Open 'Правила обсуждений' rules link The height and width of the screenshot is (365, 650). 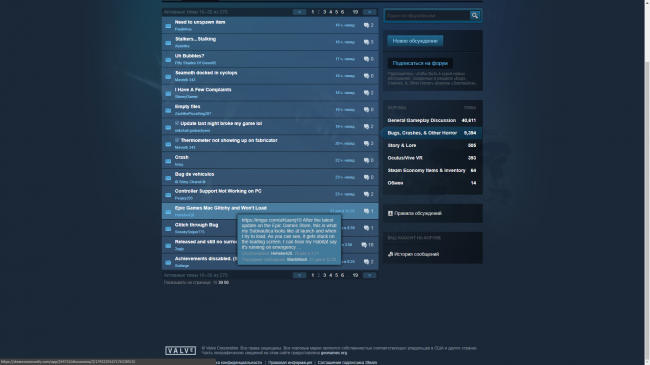(x=417, y=213)
